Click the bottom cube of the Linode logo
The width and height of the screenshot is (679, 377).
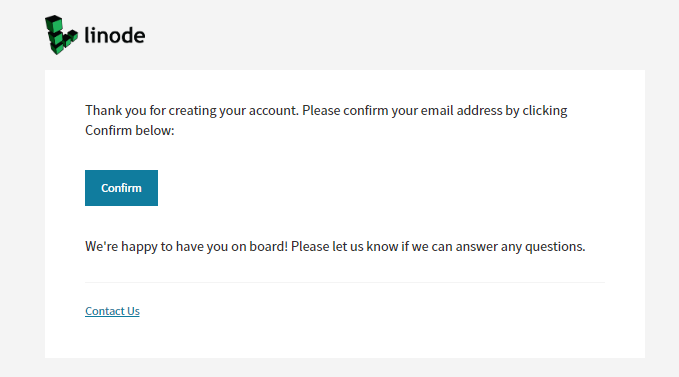58,49
